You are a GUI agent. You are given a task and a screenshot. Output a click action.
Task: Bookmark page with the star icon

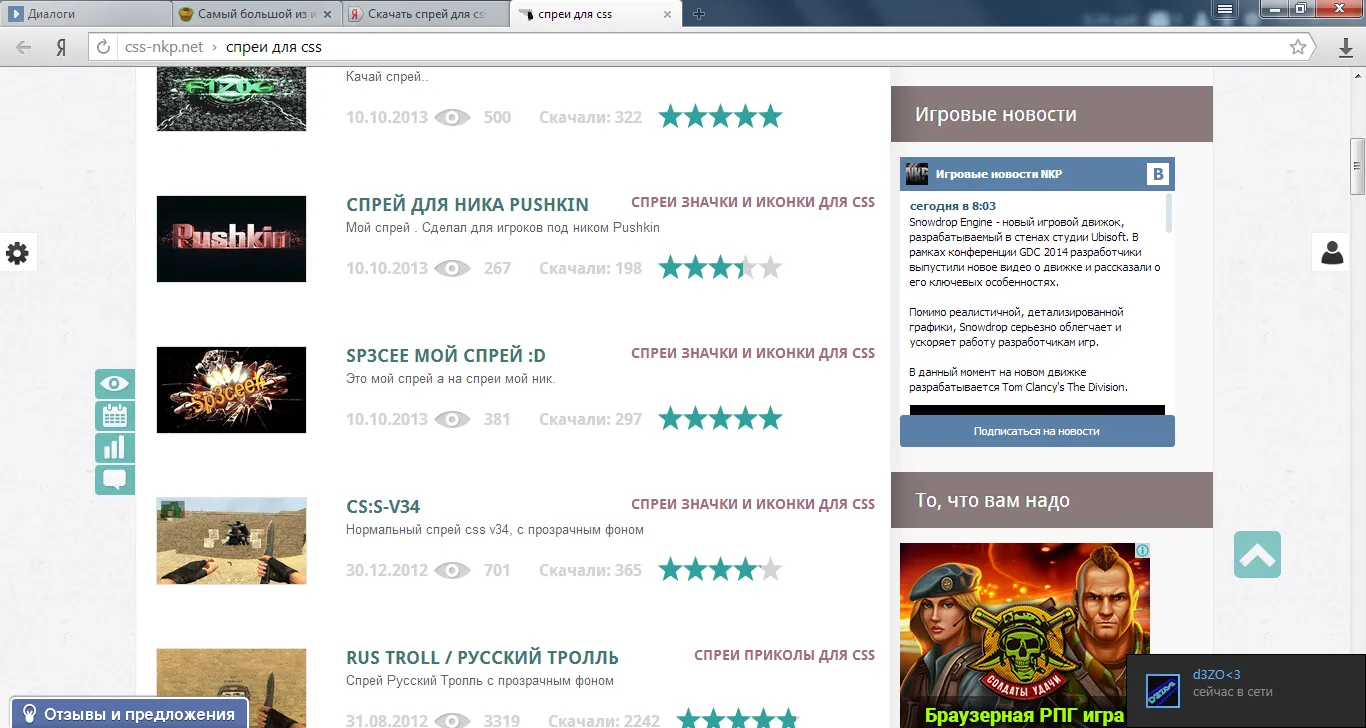(x=1297, y=47)
